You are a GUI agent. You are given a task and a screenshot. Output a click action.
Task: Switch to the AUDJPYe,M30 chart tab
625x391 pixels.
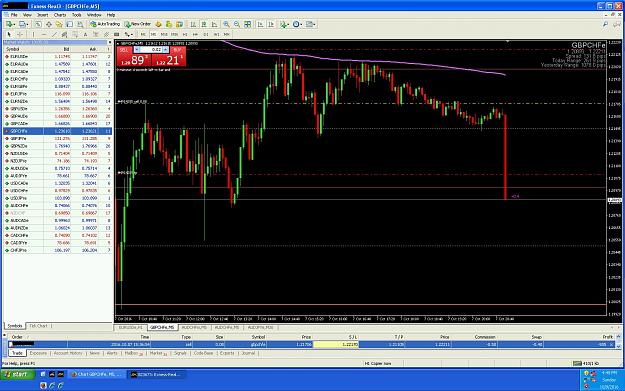tap(261, 327)
